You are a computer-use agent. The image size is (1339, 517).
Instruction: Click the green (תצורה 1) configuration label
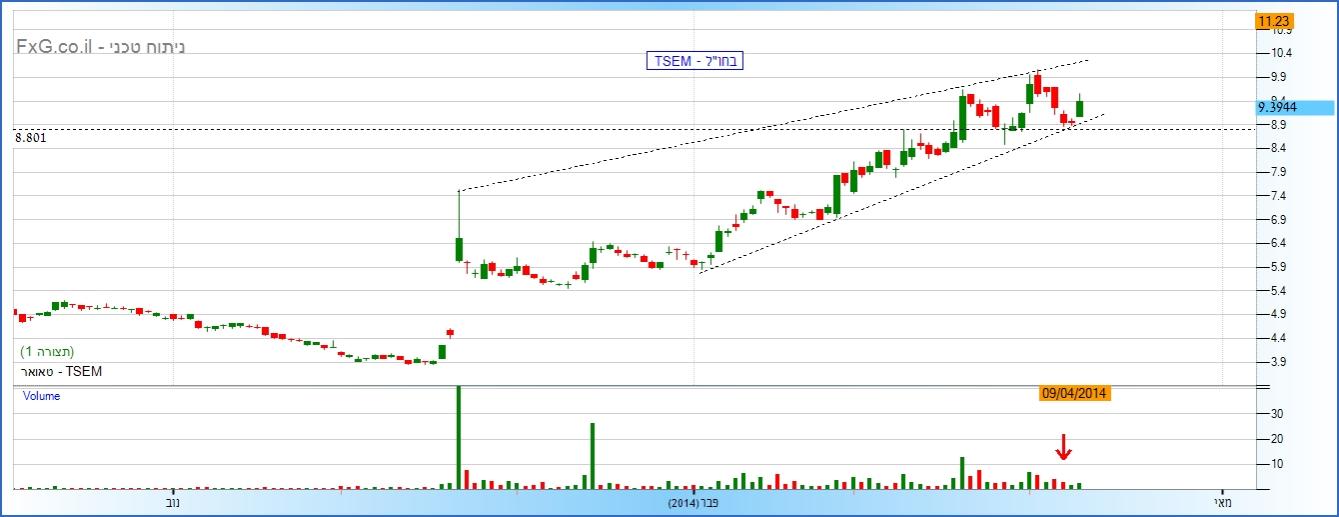click(48, 352)
